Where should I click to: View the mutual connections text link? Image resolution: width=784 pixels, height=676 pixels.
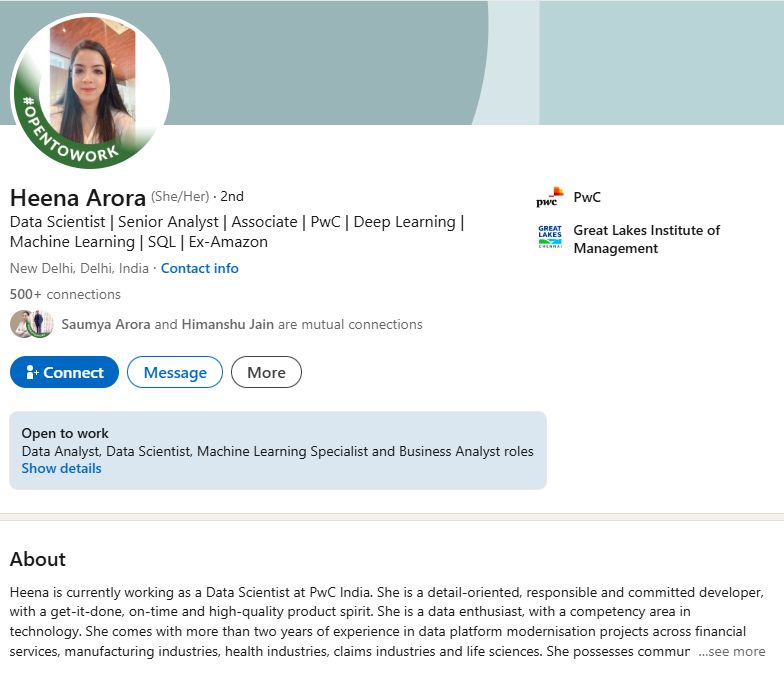(242, 324)
